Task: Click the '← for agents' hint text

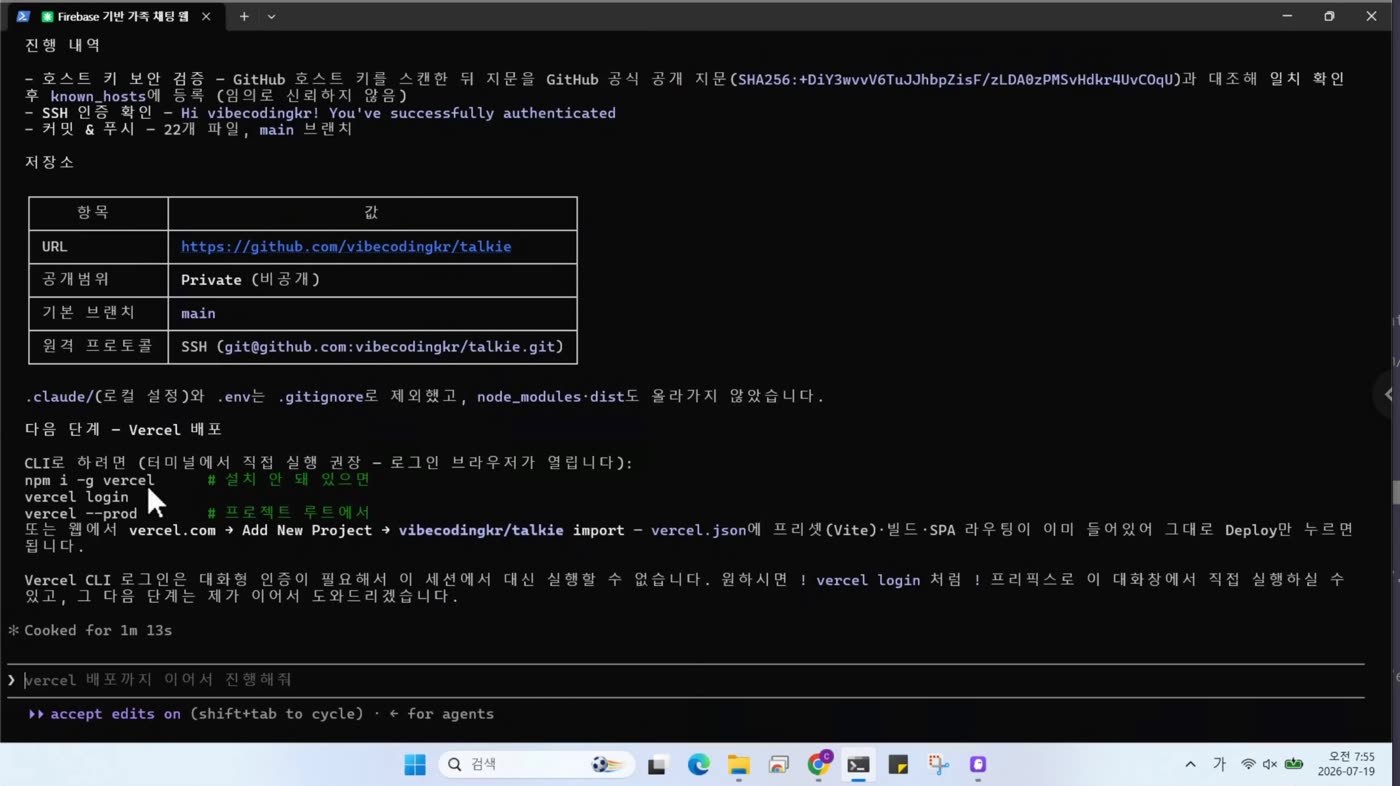Action: (441, 714)
